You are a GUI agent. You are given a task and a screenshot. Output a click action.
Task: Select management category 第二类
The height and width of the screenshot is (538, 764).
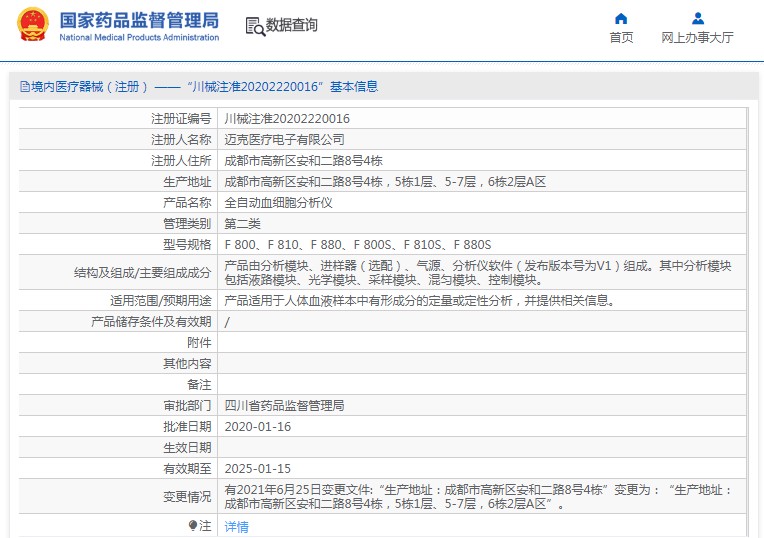pos(242,224)
